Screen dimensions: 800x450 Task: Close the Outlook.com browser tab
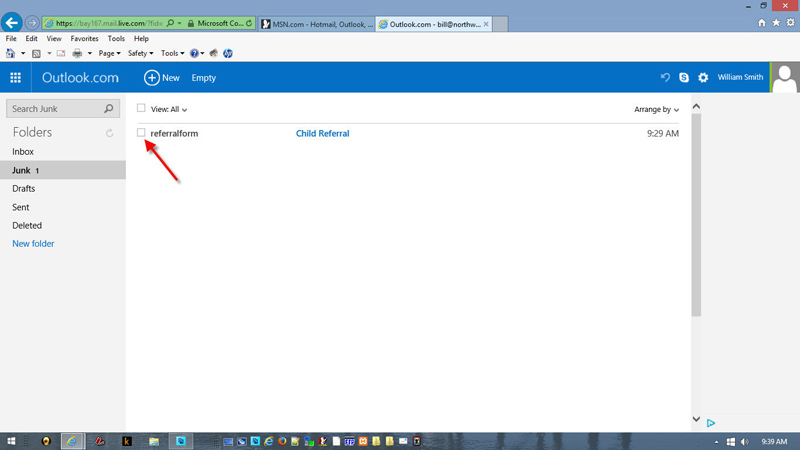click(x=486, y=24)
